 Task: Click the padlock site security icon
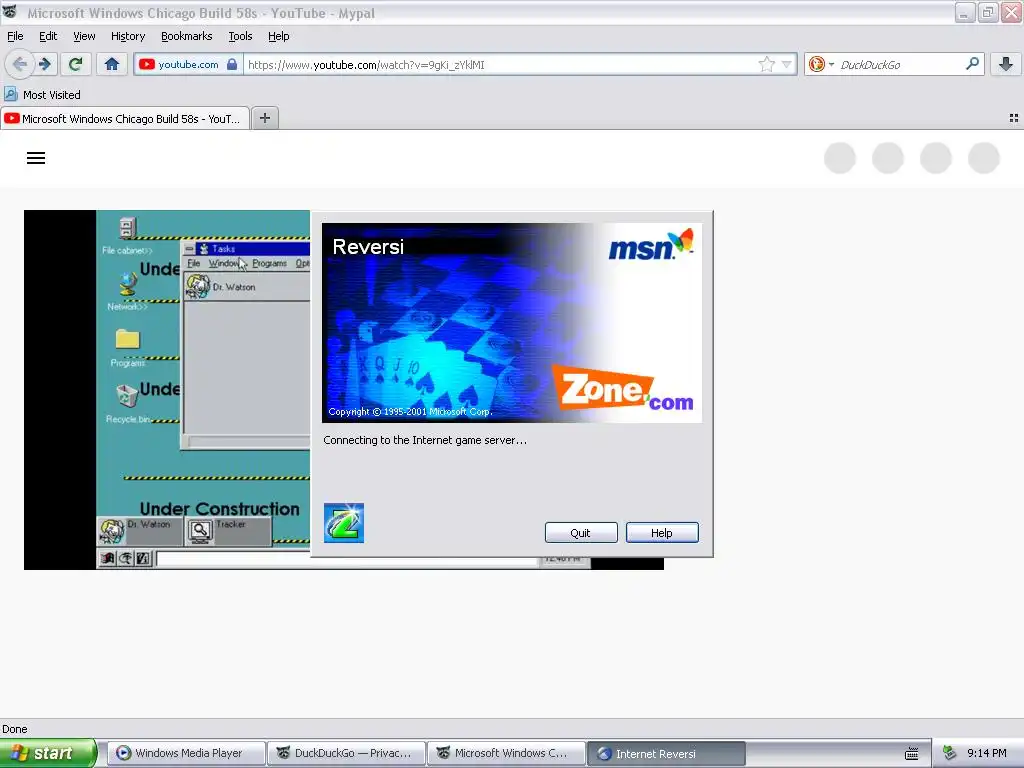point(232,64)
